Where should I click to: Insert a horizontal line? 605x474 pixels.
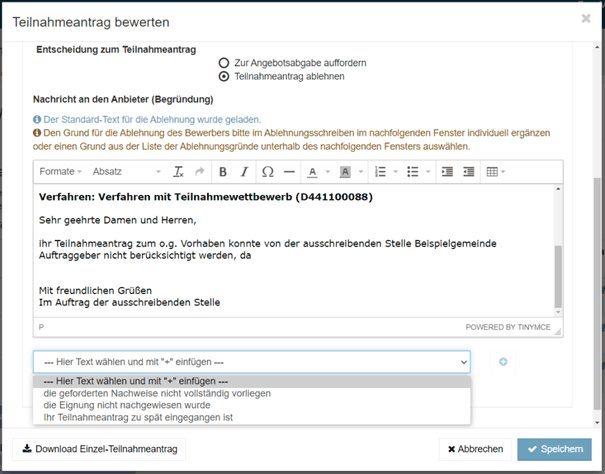289,172
